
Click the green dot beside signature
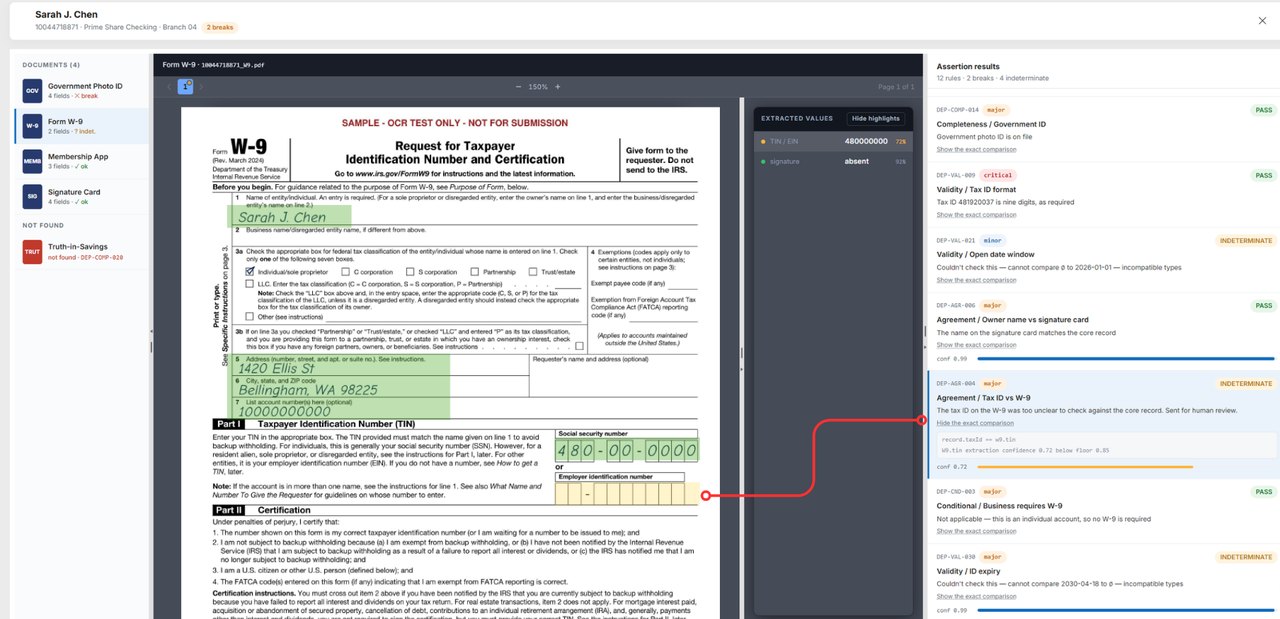(x=764, y=161)
